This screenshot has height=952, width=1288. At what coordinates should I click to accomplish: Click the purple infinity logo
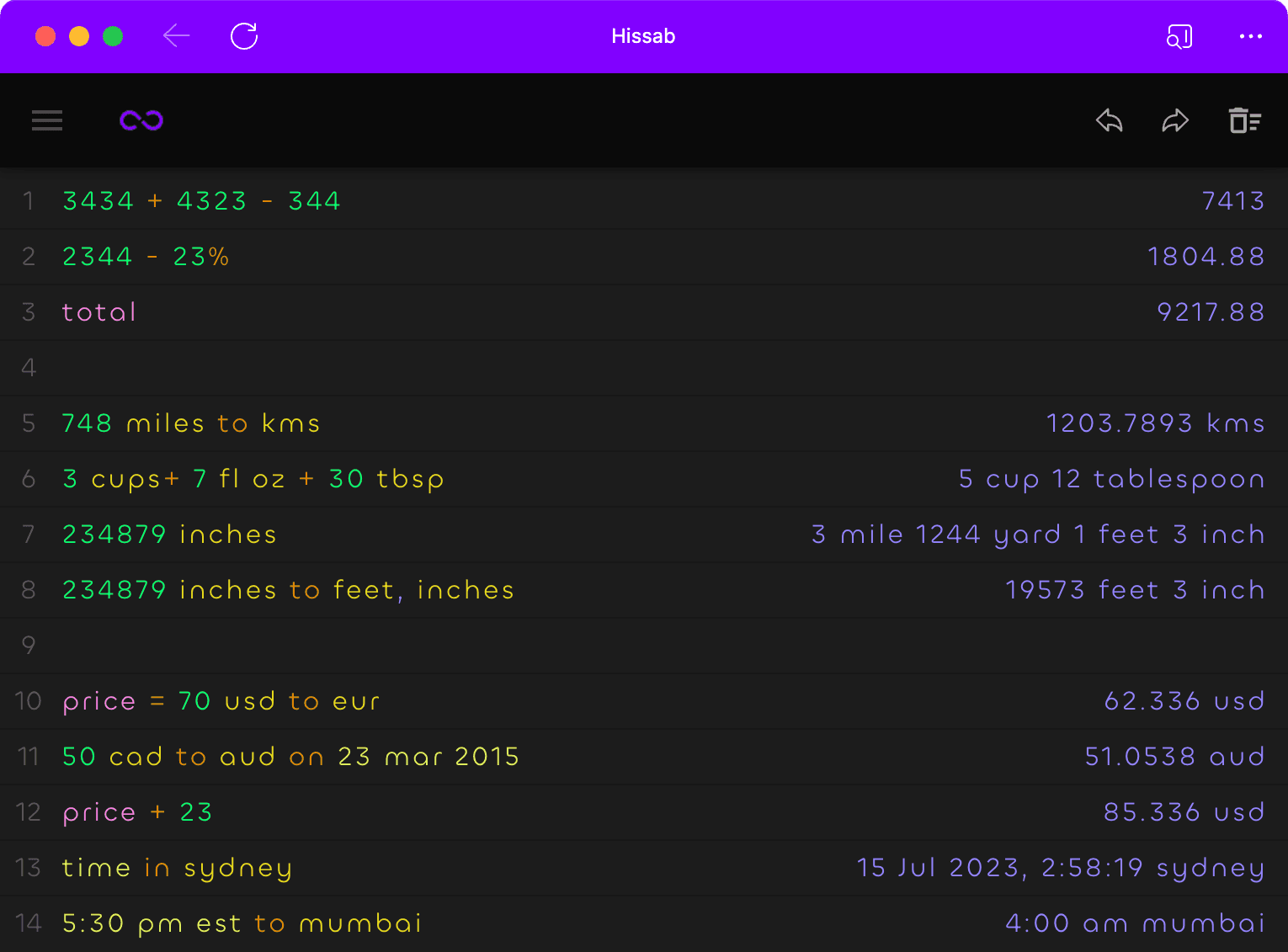(141, 120)
